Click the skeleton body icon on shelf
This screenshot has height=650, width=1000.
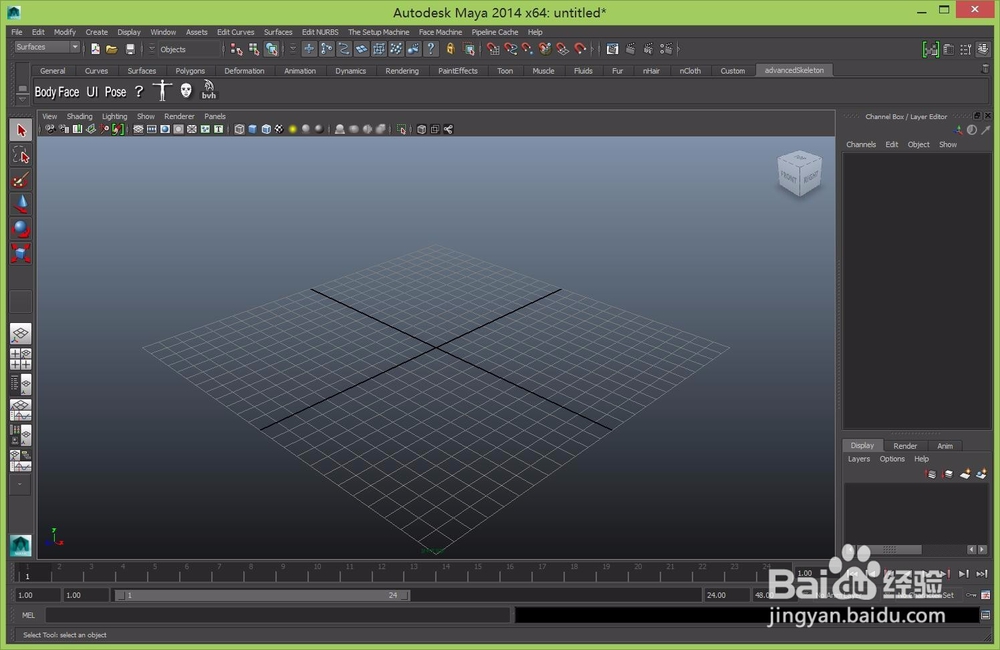point(163,91)
